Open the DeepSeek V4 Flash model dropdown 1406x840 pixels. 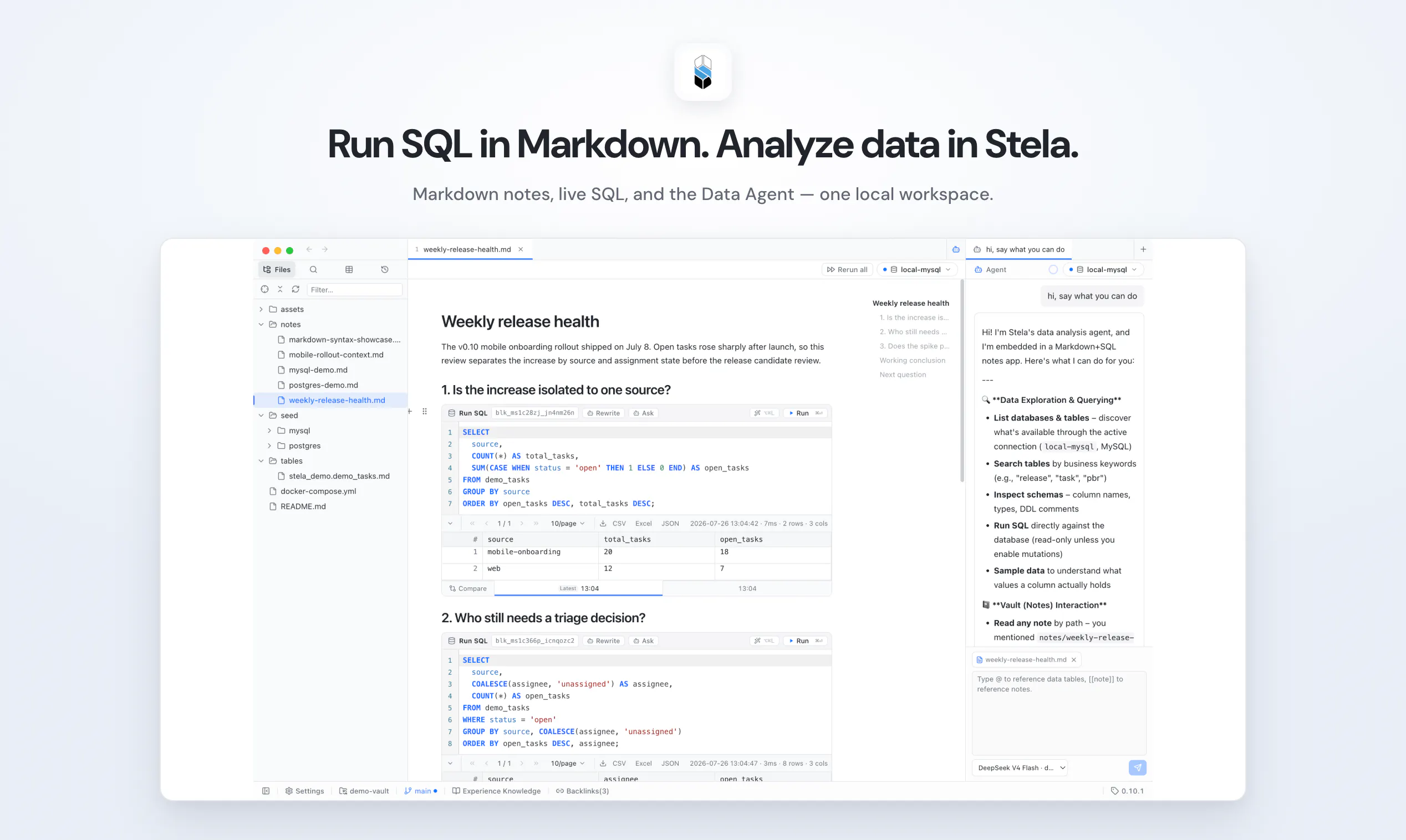tap(1020, 767)
